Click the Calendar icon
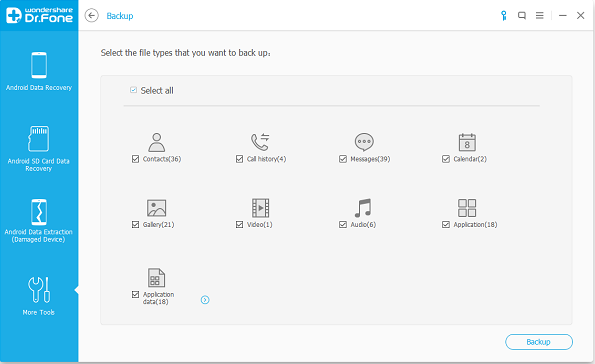Viewport: 595px width, 364px height. tap(467, 142)
